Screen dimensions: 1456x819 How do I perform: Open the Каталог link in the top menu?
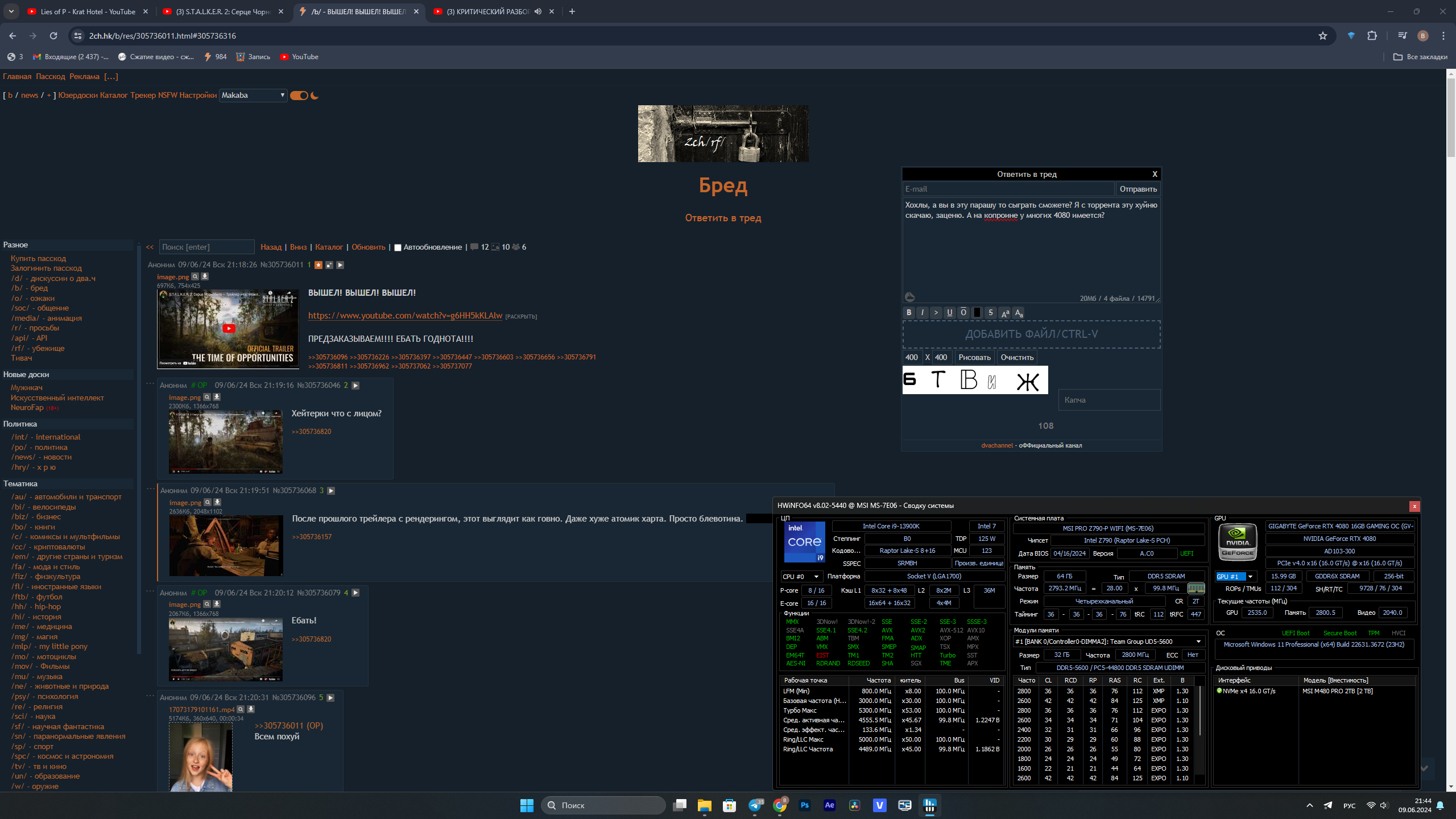[114, 95]
